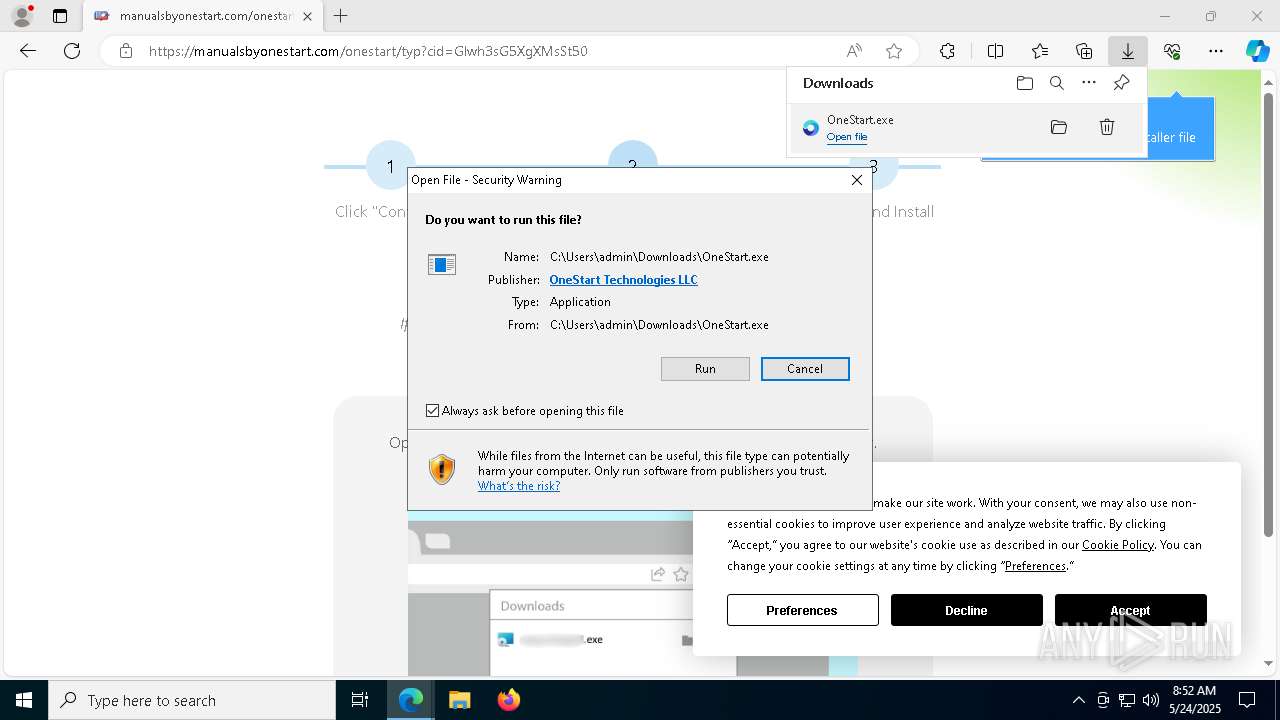This screenshot has width=1280, height=720.
Task: Click the Windows Start button
Action: point(24,700)
